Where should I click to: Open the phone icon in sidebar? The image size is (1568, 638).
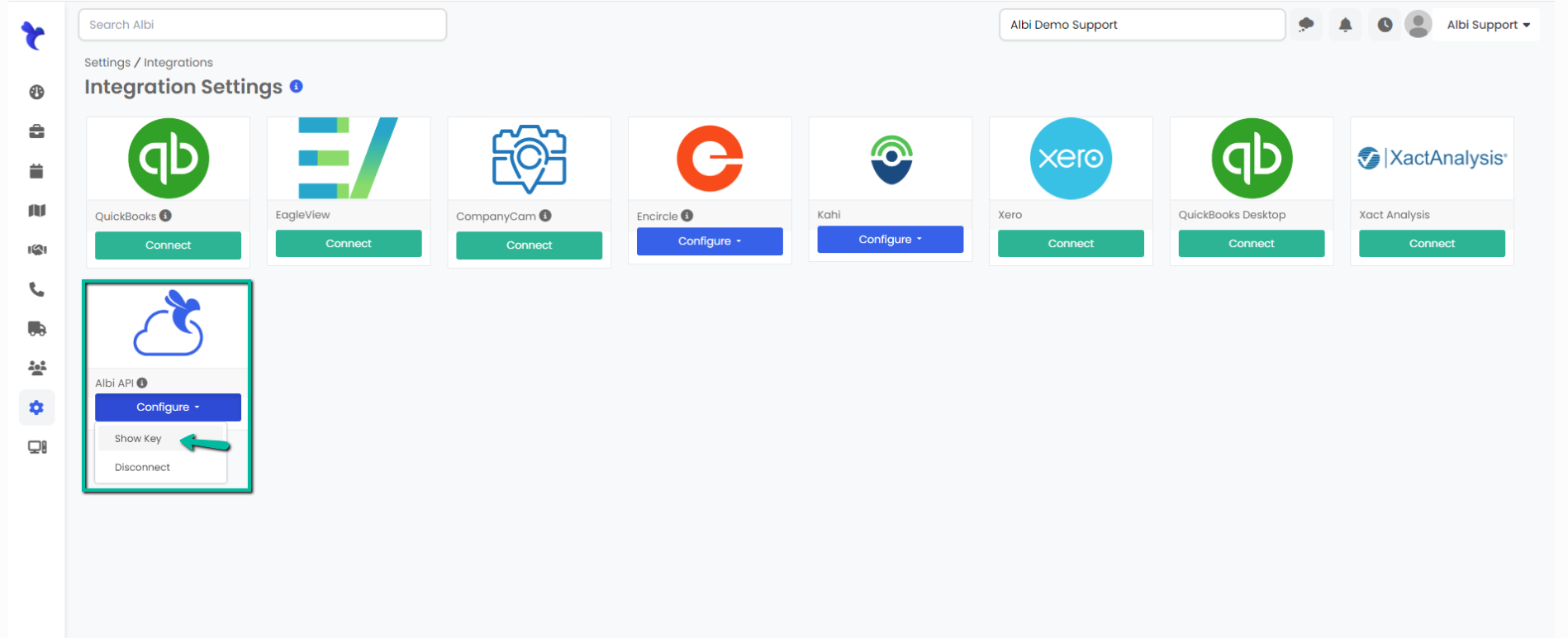click(36, 289)
